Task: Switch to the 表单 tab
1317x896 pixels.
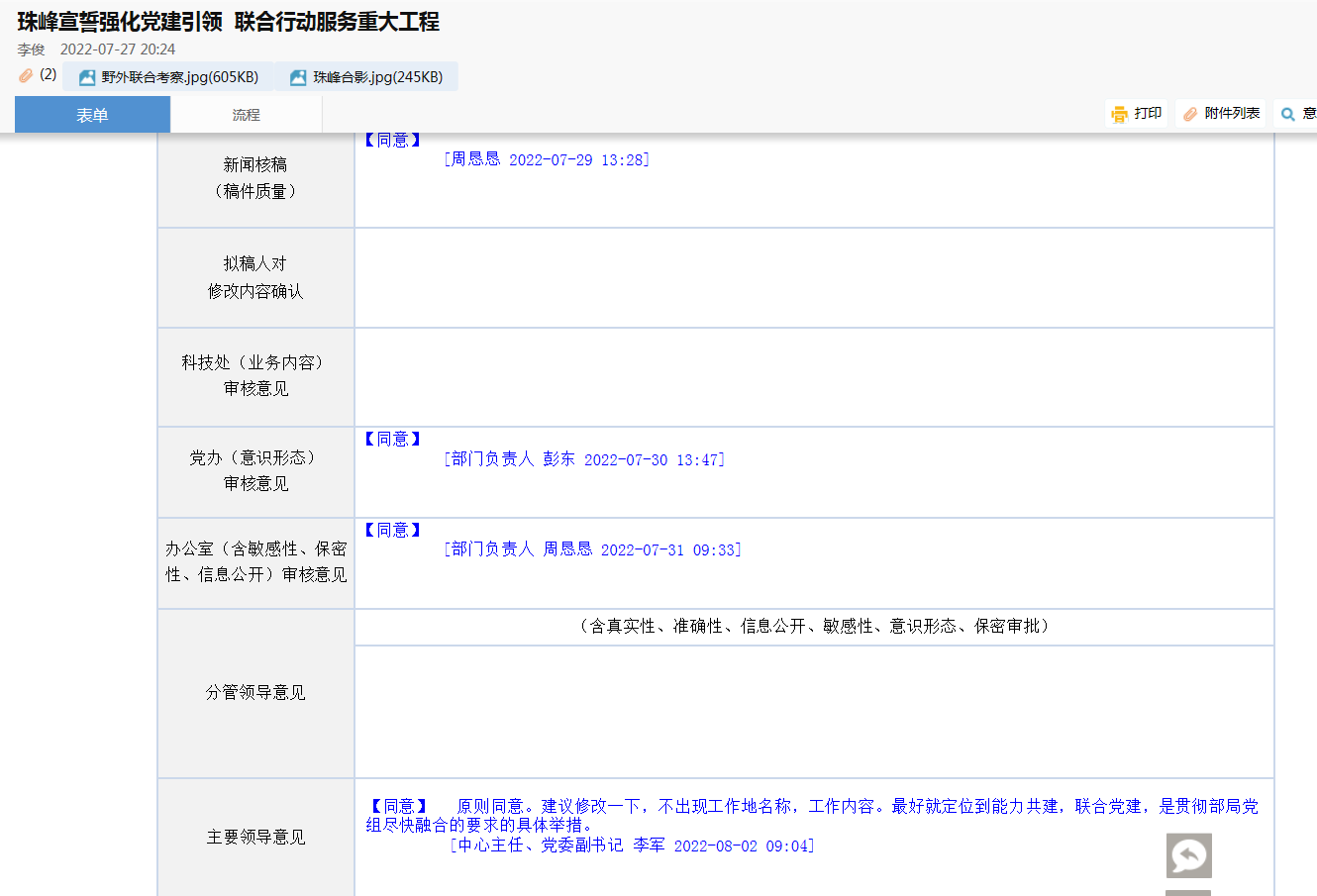Action: [92, 115]
